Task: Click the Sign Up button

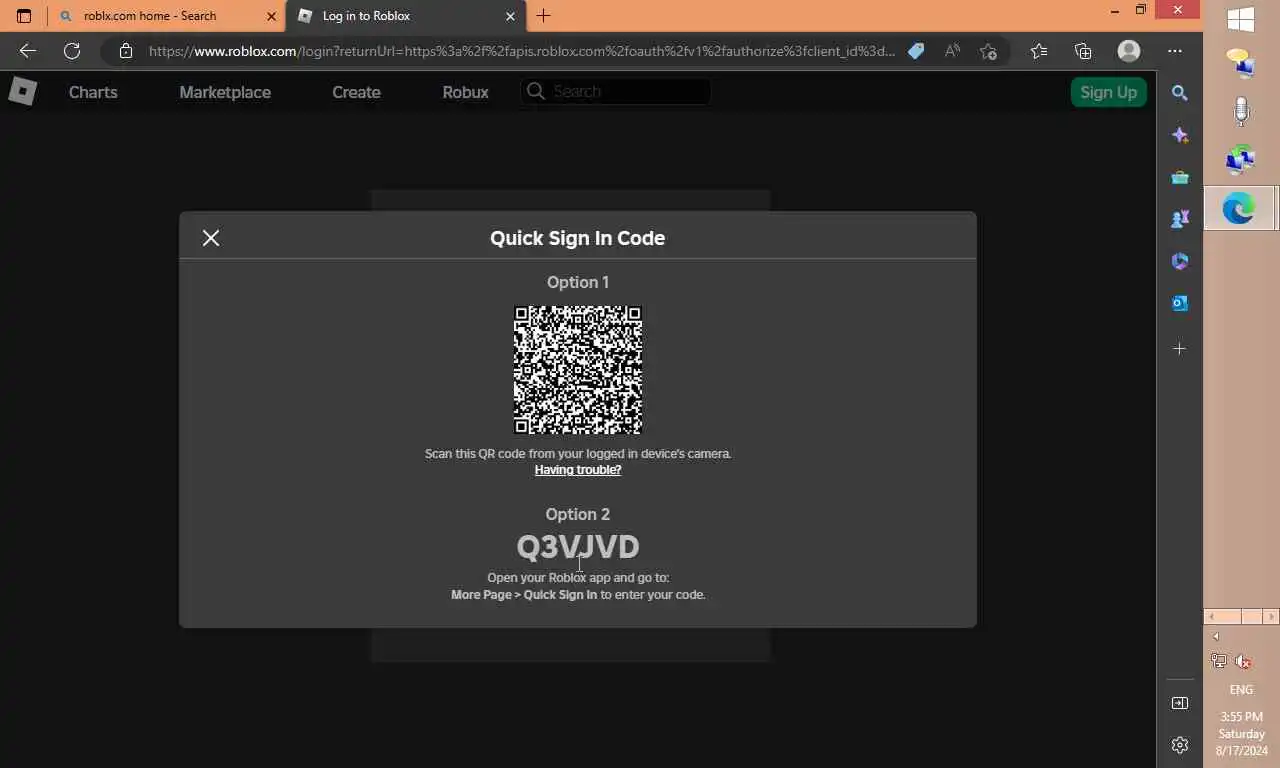Action: coord(1108,92)
